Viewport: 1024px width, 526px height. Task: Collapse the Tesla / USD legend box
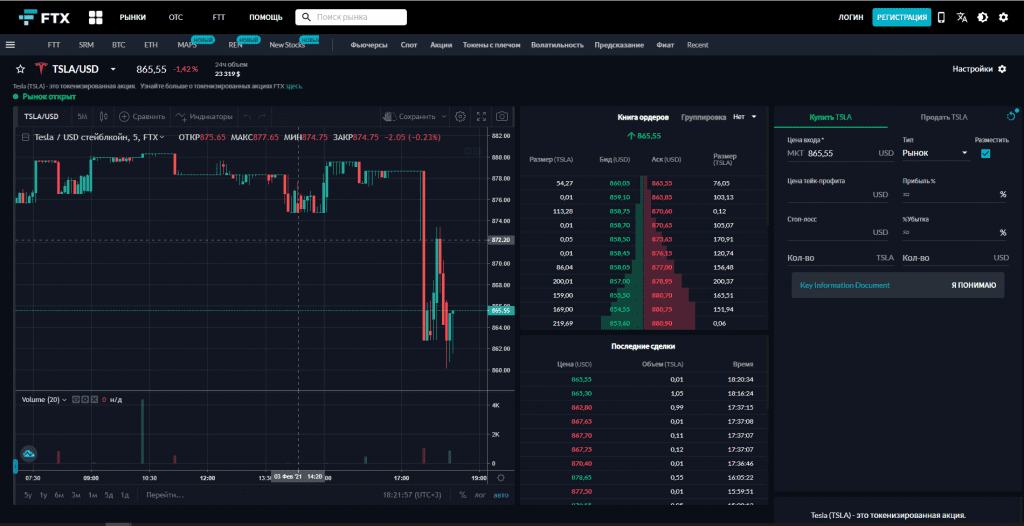(25, 137)
